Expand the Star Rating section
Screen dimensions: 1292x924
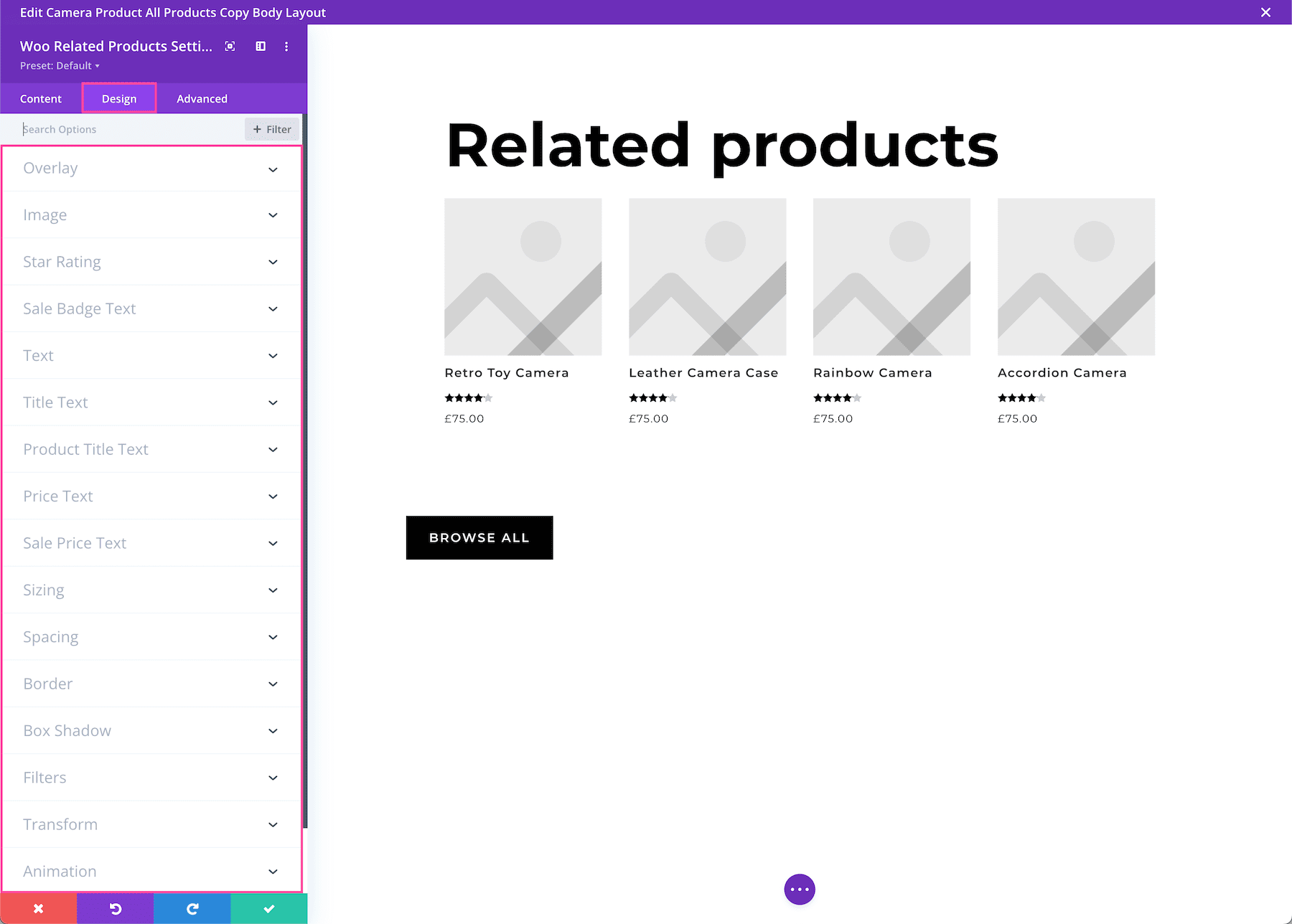coord(151,262)
